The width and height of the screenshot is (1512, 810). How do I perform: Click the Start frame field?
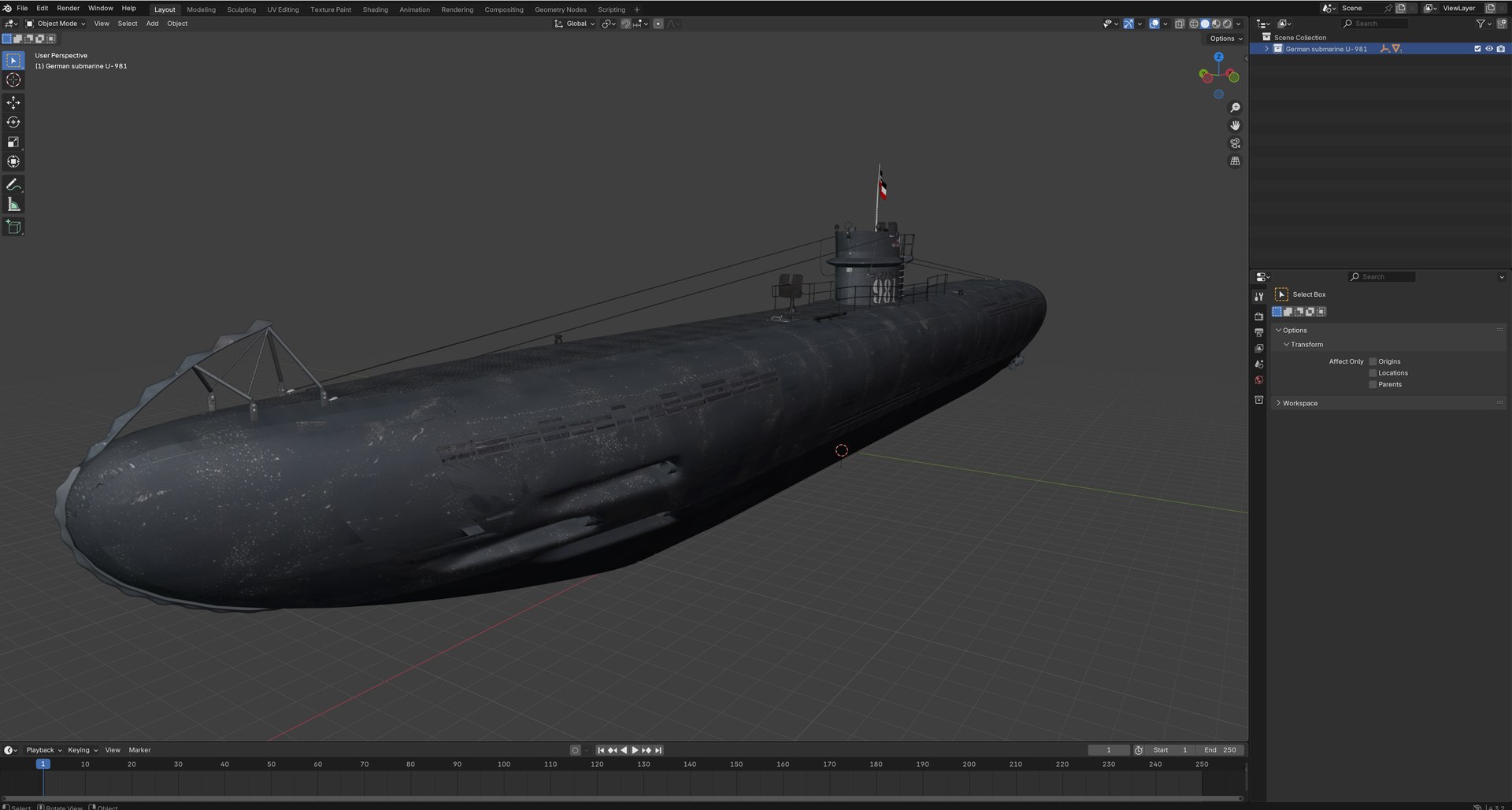[x=1169, y=750]
